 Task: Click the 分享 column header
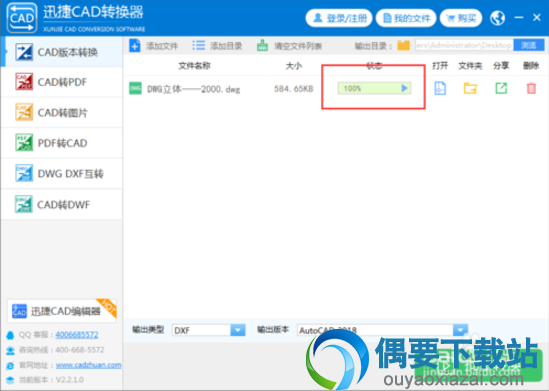tap(501, 65)
